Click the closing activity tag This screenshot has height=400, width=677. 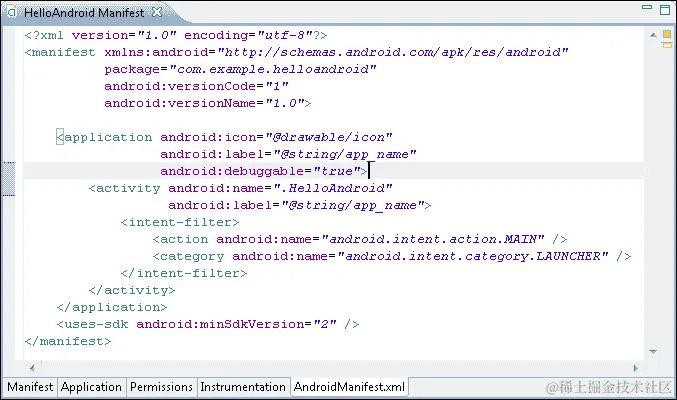pyautogui.click(x=132, y=290)
